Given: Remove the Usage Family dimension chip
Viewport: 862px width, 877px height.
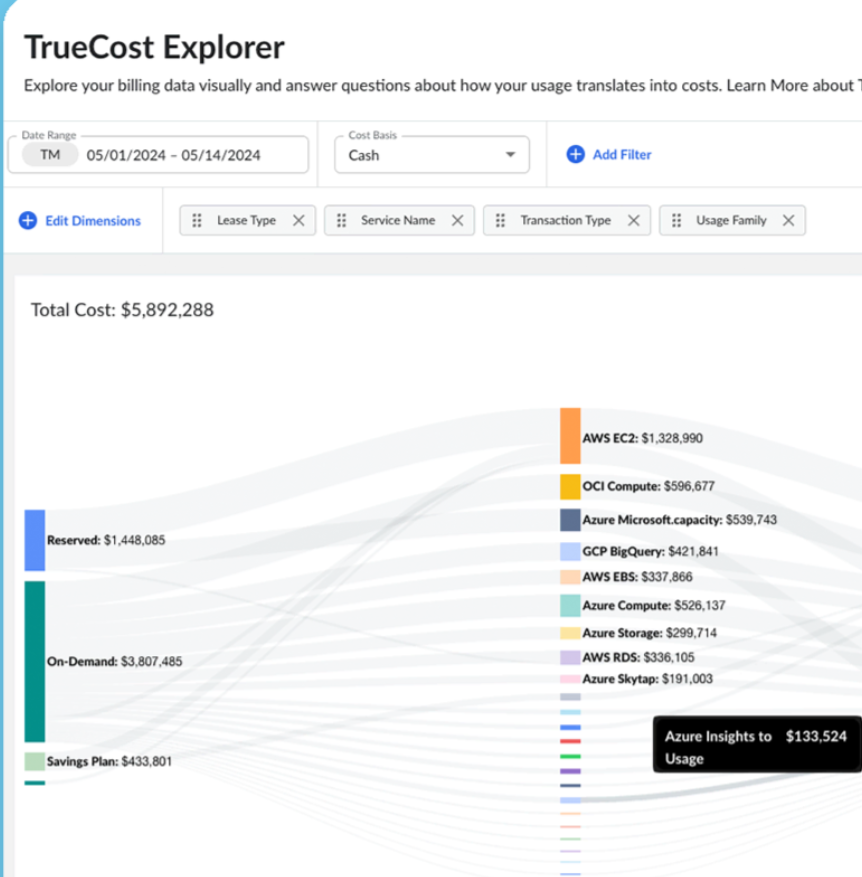Looking at the screenshot, I should 788,220.
